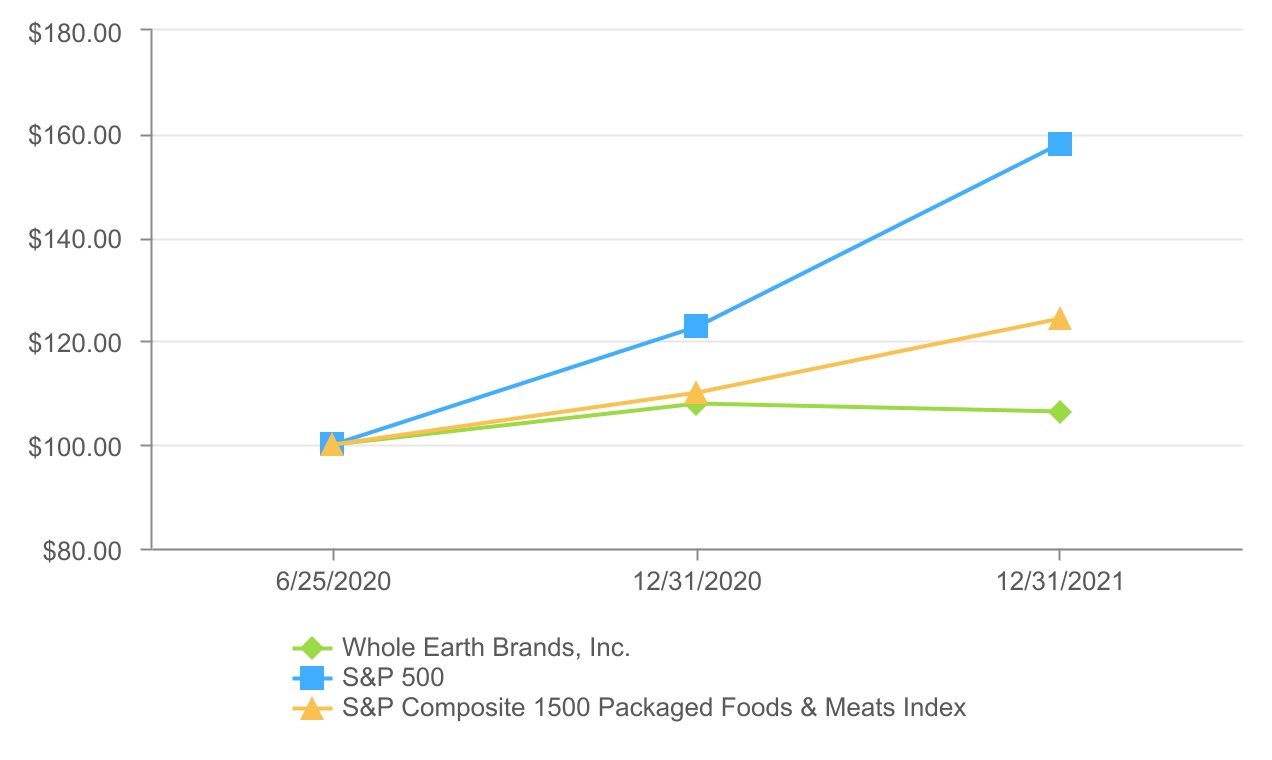1272x760 pixels.
Task: Select the starting data point at 6/25/2020
Action: click(332, 444)
